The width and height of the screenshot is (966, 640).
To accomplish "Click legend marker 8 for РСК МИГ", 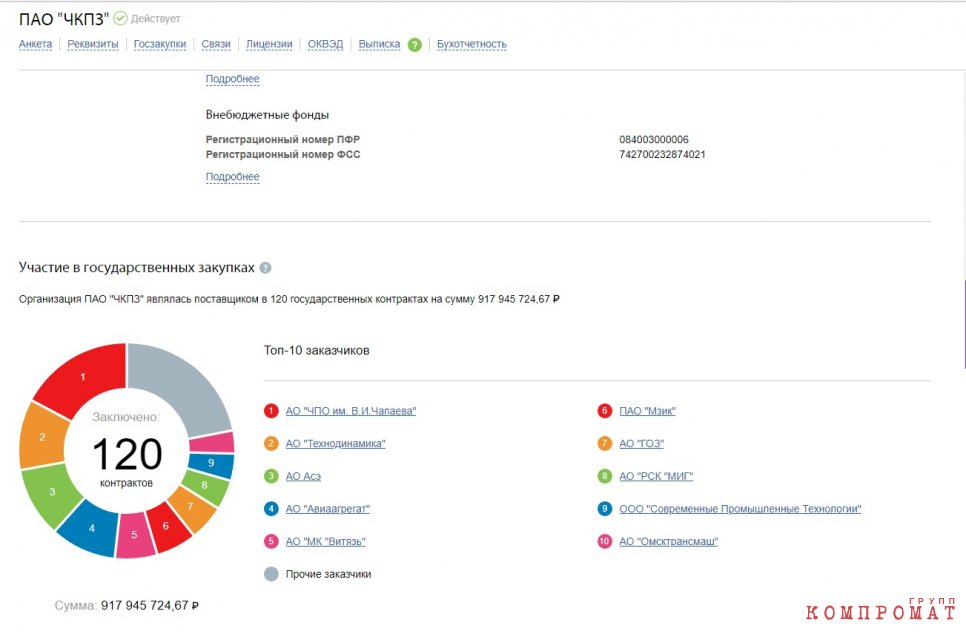I will 604,476.
